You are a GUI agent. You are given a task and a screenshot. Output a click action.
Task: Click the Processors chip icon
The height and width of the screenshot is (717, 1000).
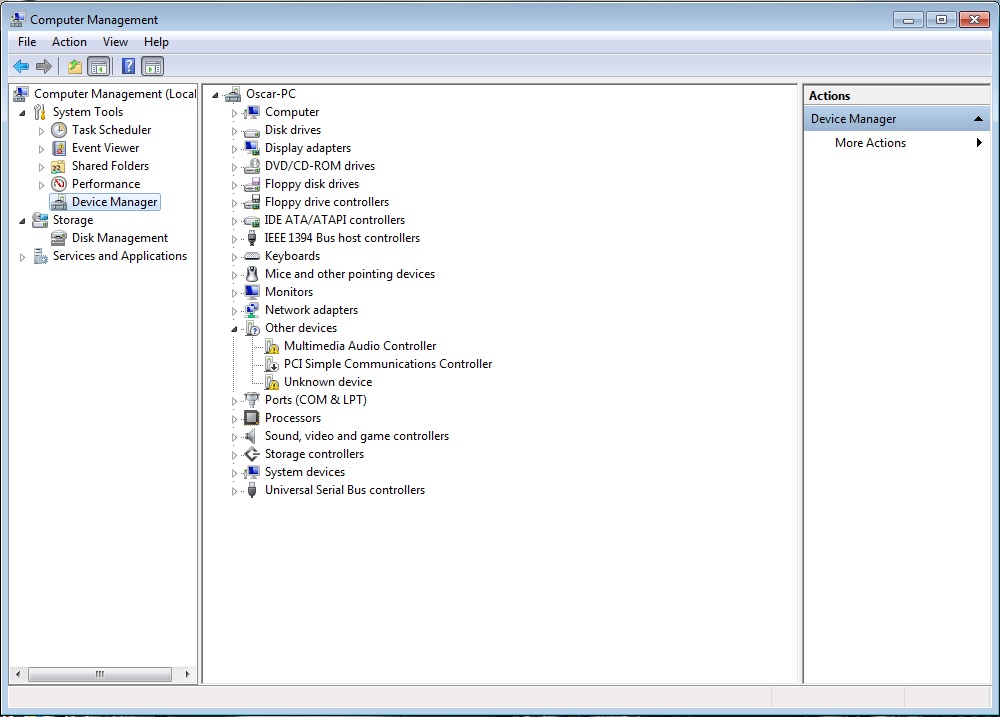coord(252,418)
